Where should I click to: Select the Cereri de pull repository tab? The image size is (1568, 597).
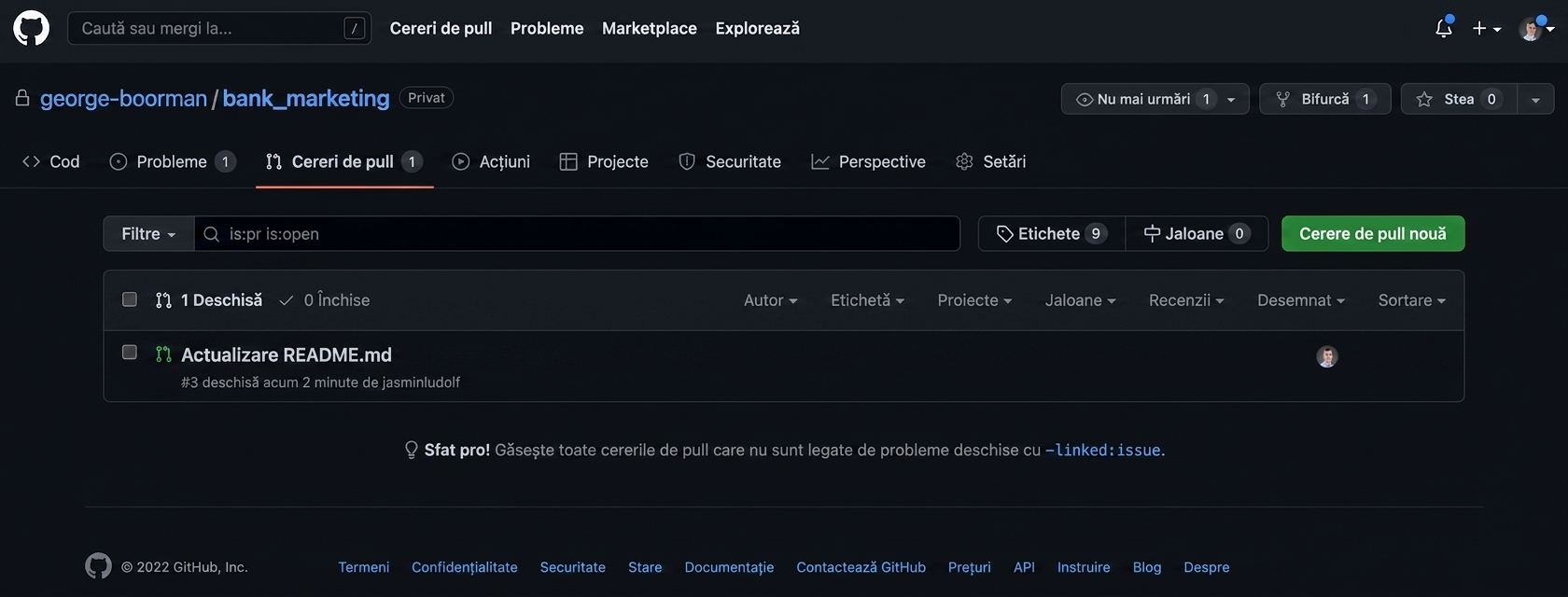tap(344, 161)
